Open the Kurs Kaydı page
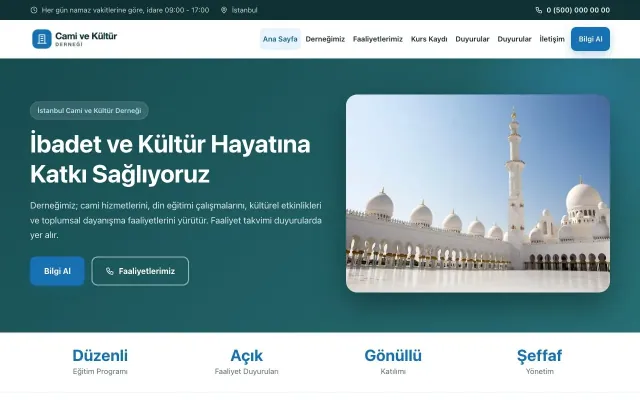This screenshot has width=640, height=400. (429, 39)
